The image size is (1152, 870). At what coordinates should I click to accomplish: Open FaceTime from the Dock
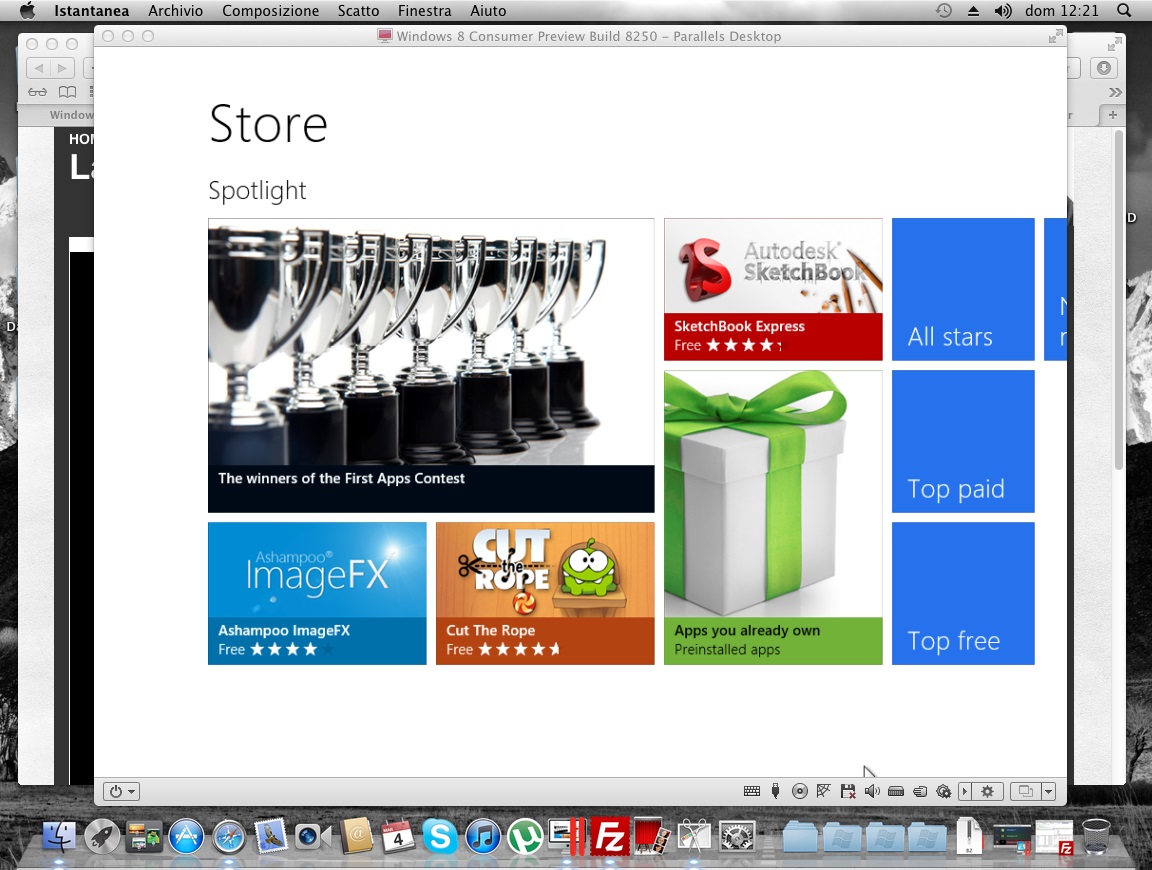[313, 837]
